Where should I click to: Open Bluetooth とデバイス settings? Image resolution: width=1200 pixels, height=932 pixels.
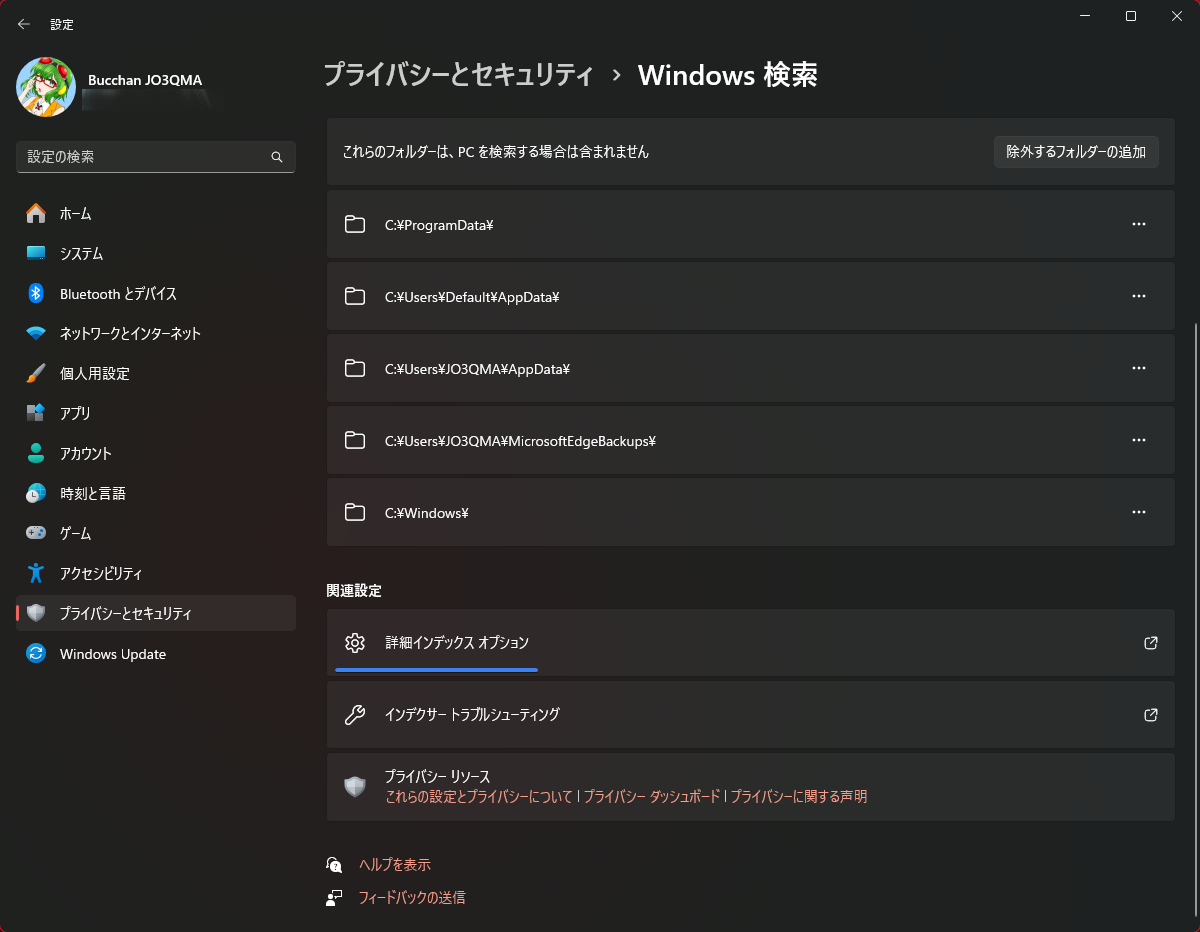pyautogui.click(x=156, y=293)
